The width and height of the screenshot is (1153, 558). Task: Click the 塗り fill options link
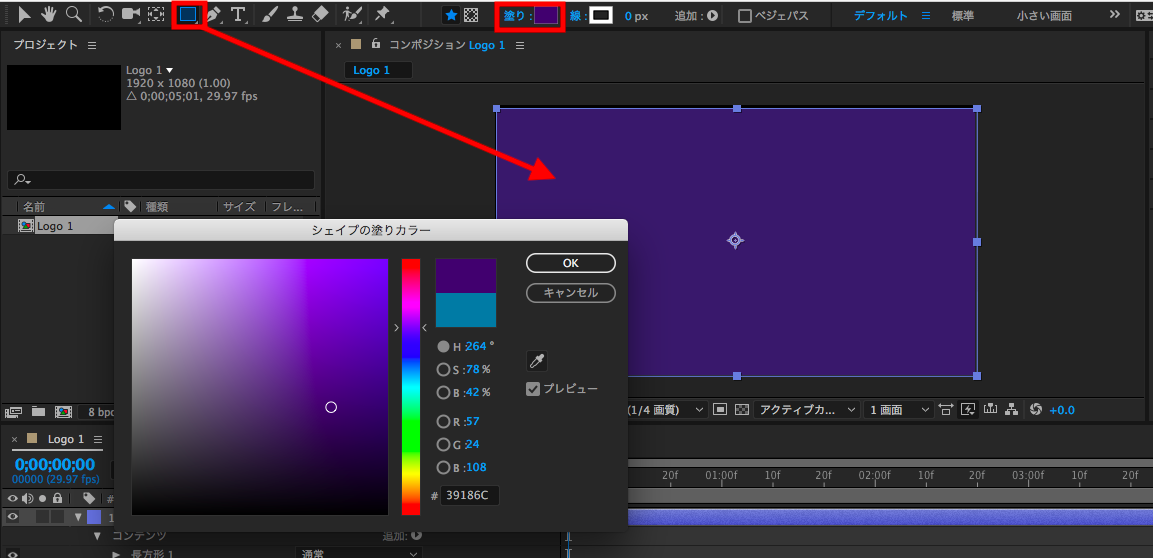pyautogui.click(x=516, y=15)
